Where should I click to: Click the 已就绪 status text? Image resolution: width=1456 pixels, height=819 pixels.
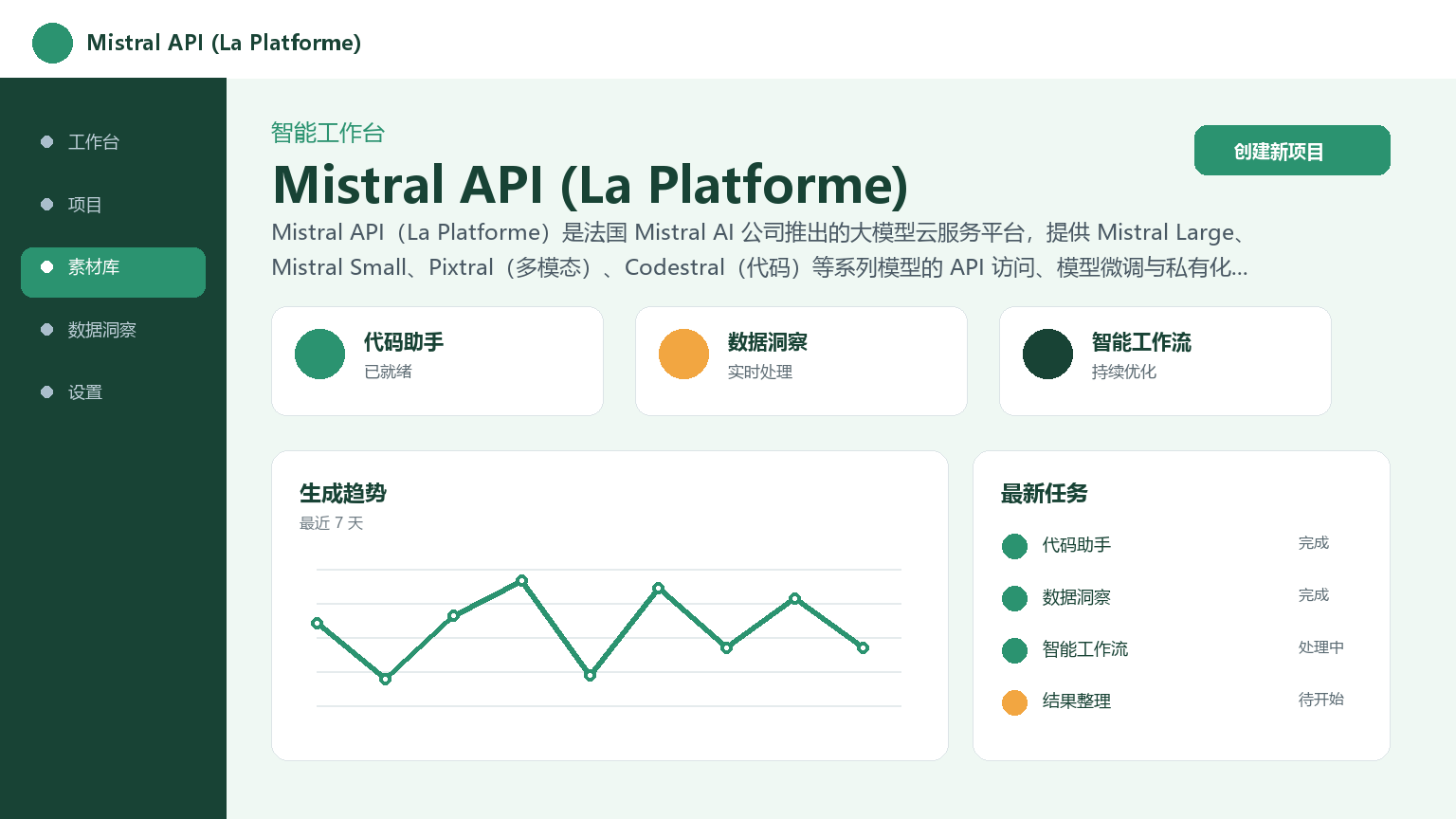(388, 372)
